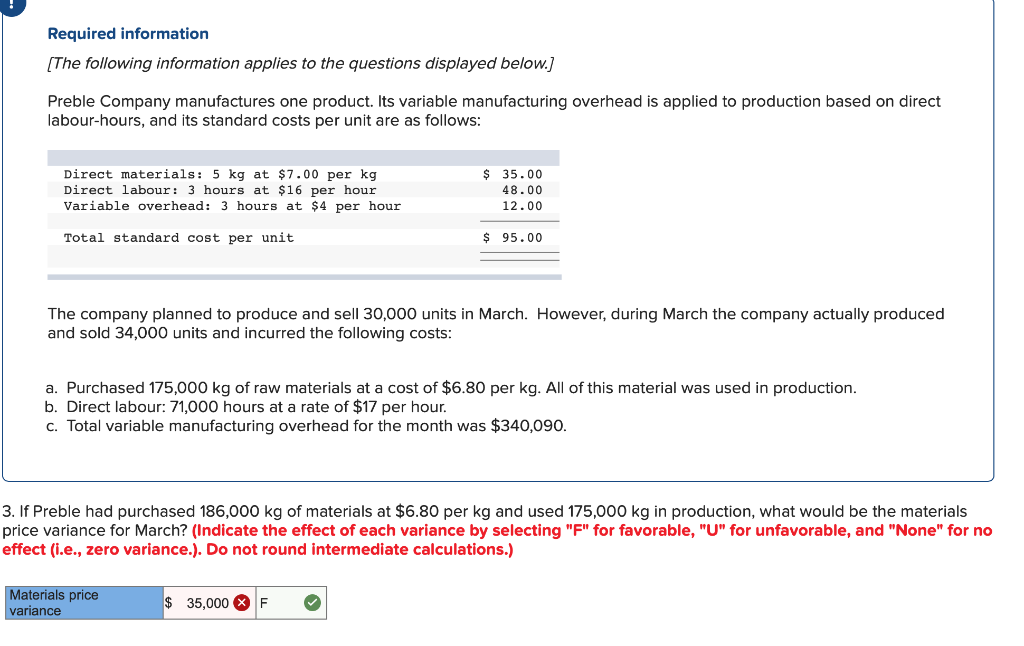Viewport: 1024px width, 646px height.
Task: Click the dollar sign beside the answer field
Action: (168, 602)
